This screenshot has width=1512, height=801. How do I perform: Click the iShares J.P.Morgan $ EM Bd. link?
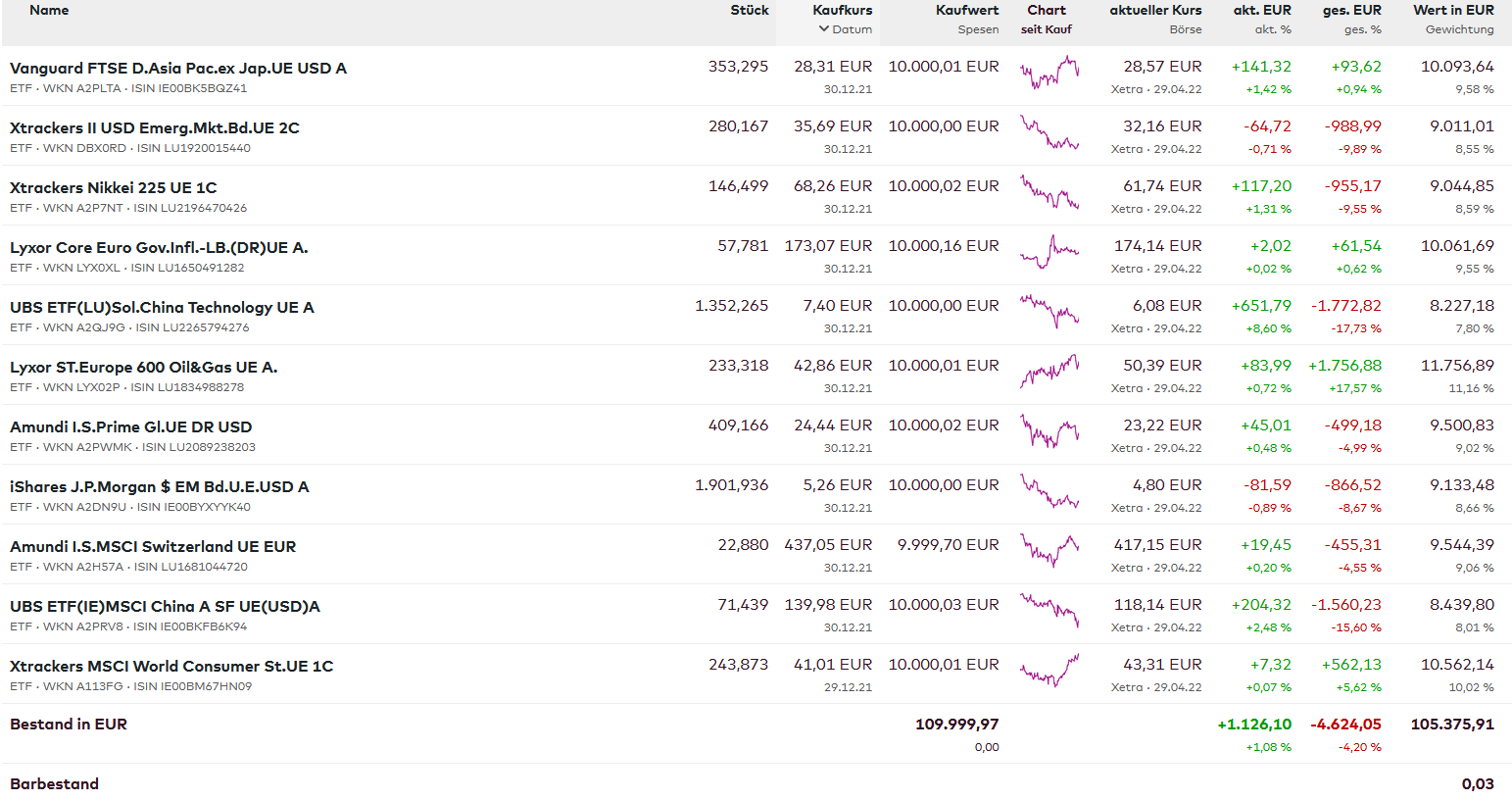point(160,486)
